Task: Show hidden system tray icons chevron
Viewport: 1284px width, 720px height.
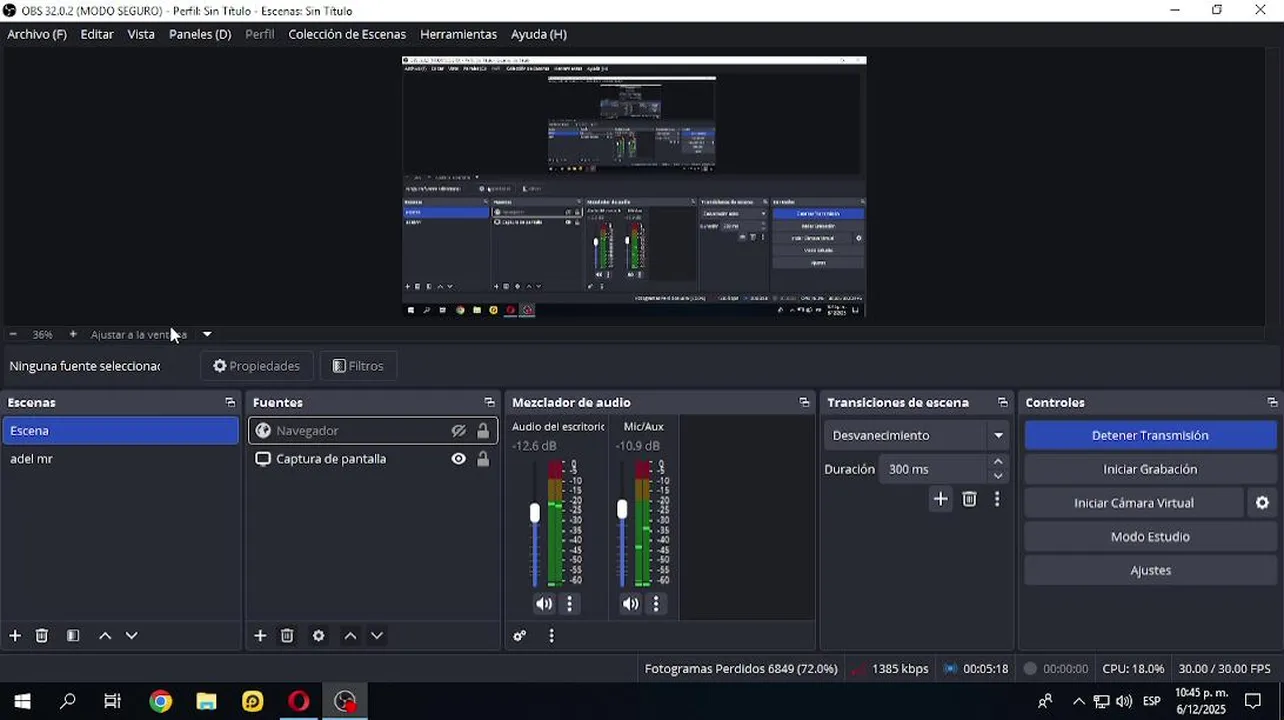Action: click(1078, 701)
